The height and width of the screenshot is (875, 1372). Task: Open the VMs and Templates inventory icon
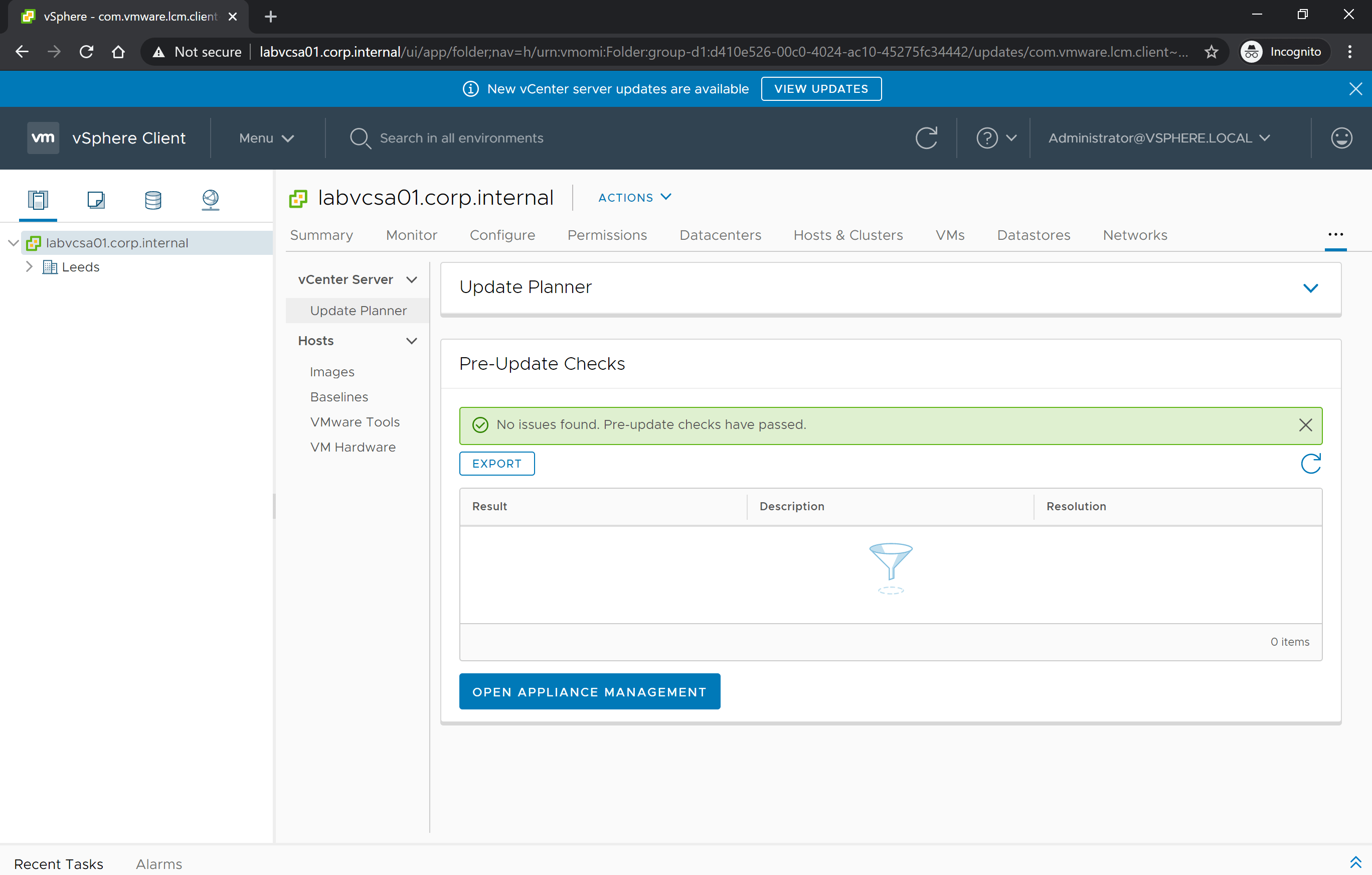click(96, 200)
